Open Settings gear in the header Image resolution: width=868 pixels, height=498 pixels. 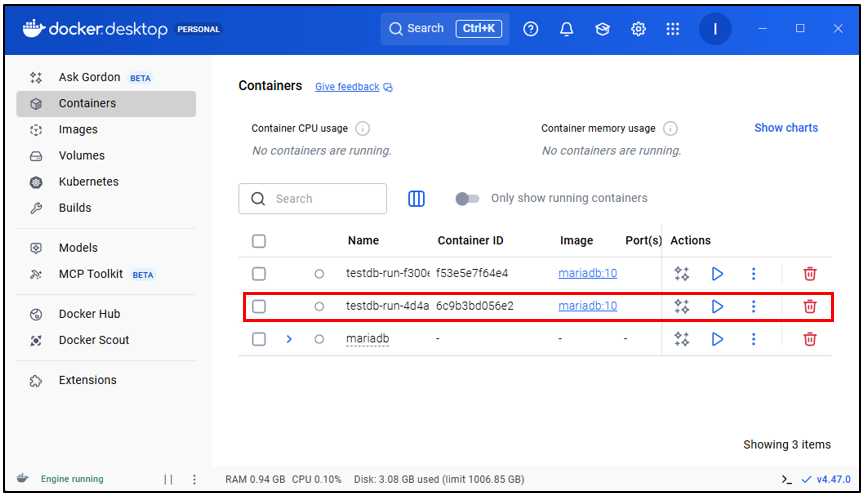[638, 29]
